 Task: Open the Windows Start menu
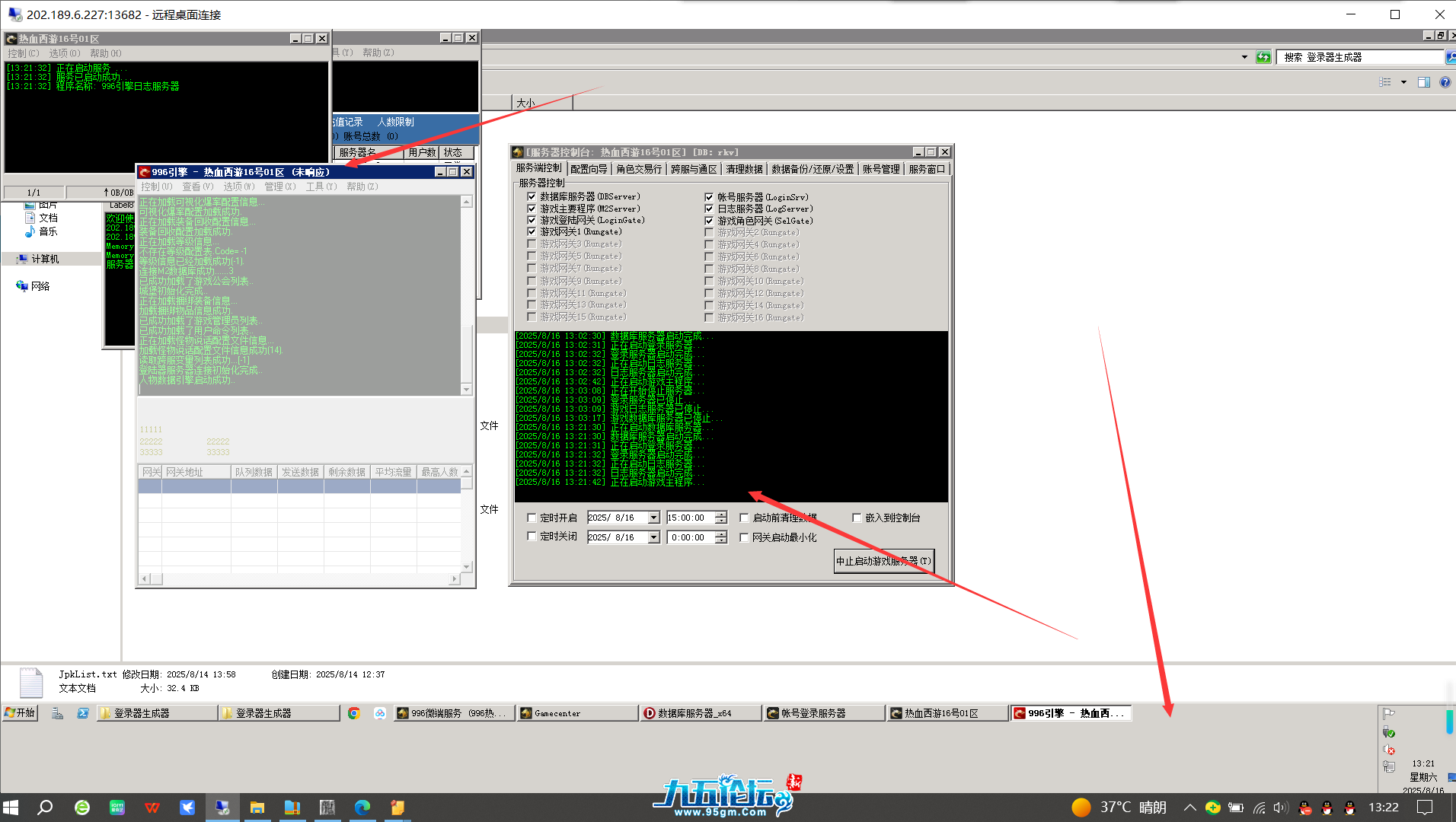tap(11, 808)
